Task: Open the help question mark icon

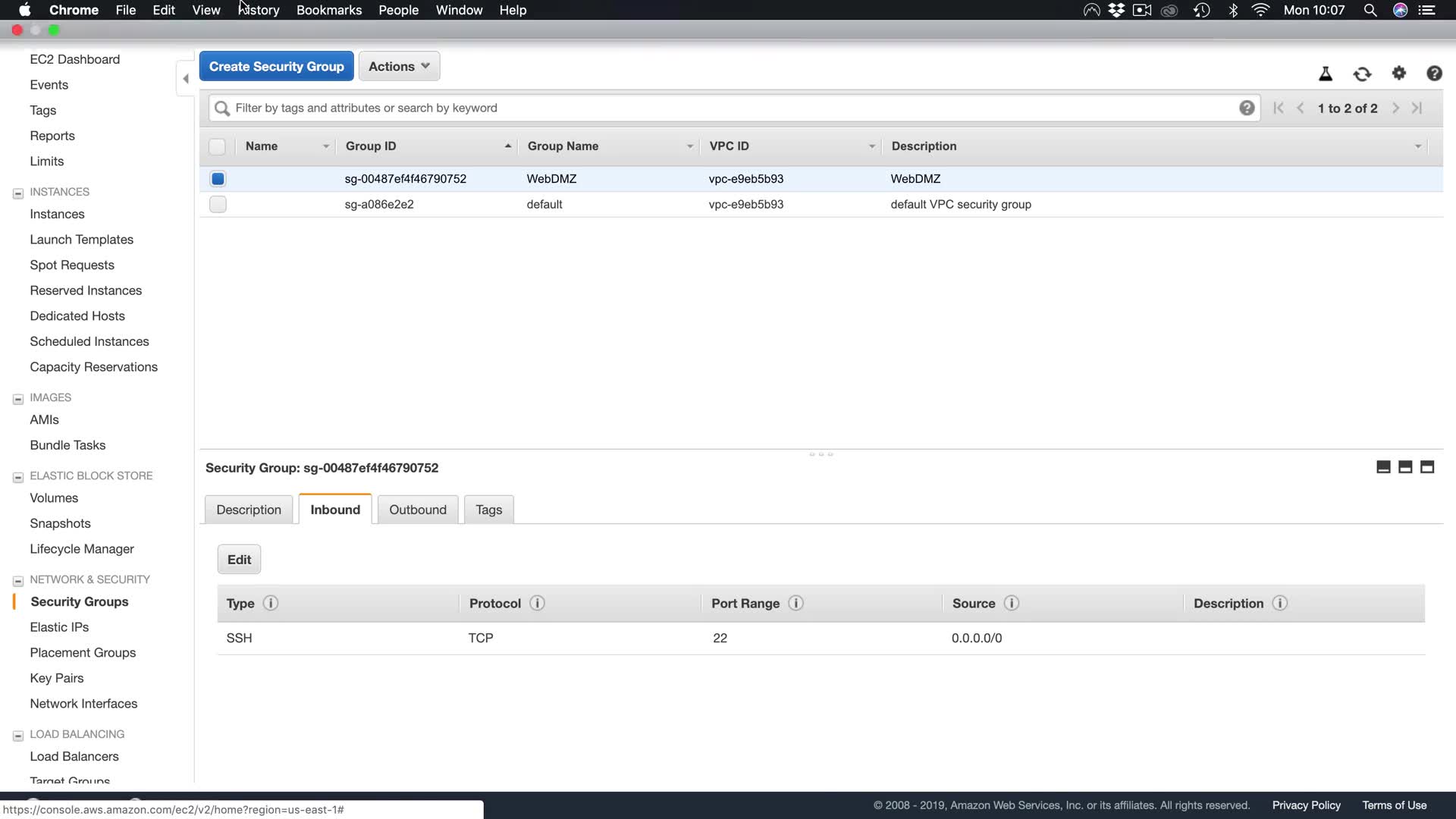Action: [x=1433, y=74]
